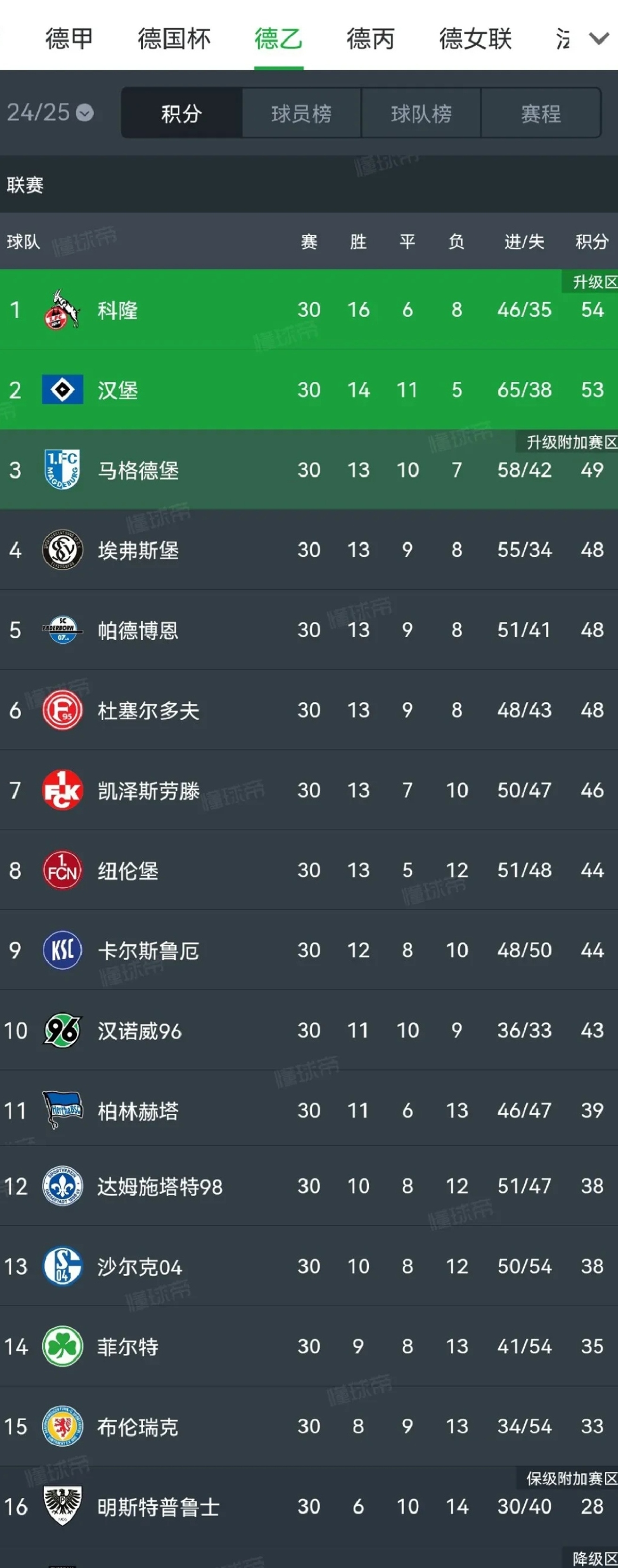The image size is (618, 1568).
Task: Tap the 纽伦堡 FCN club badge
Action: click(x=62, y=870)
